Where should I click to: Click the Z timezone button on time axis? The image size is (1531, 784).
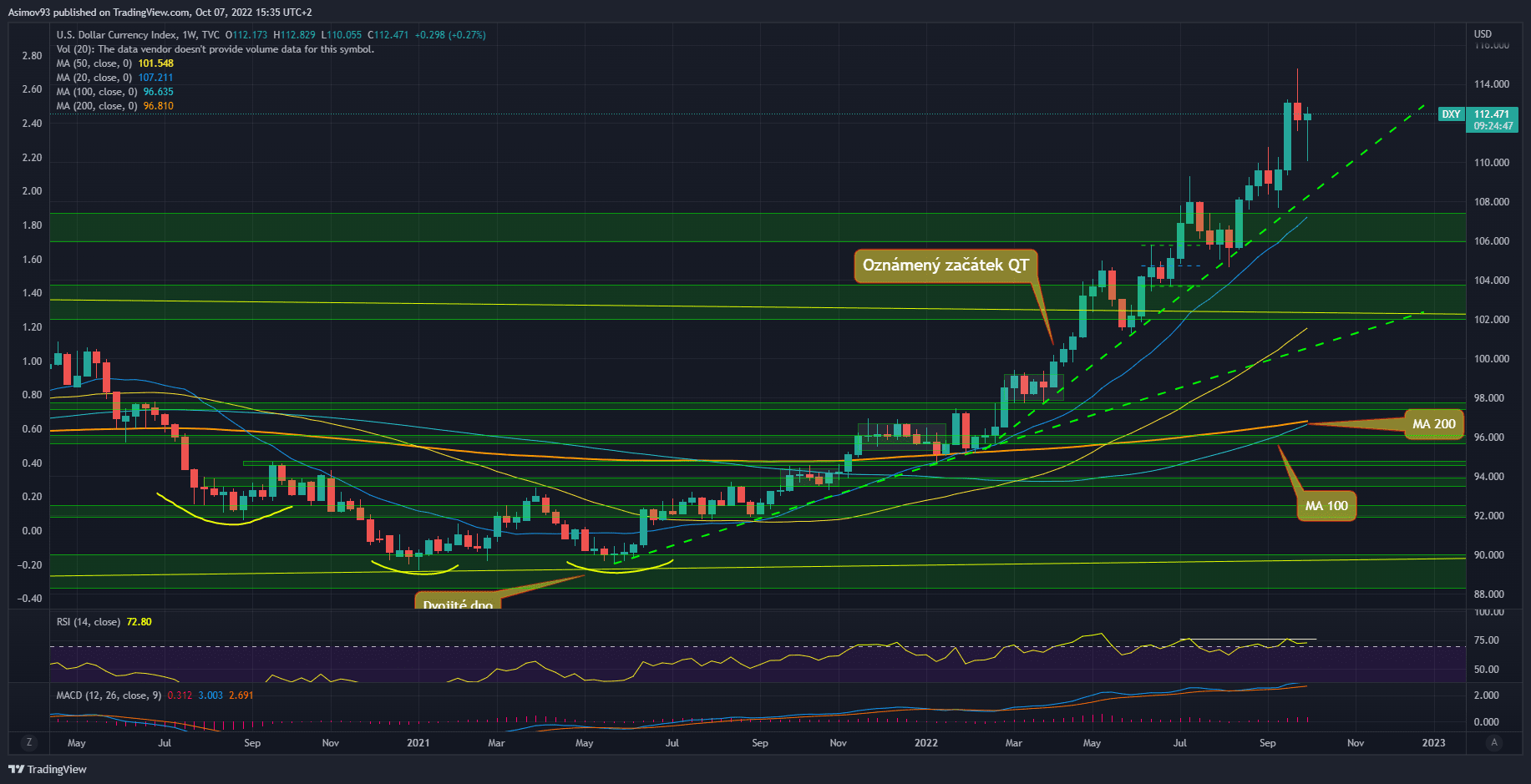point(29,742)
